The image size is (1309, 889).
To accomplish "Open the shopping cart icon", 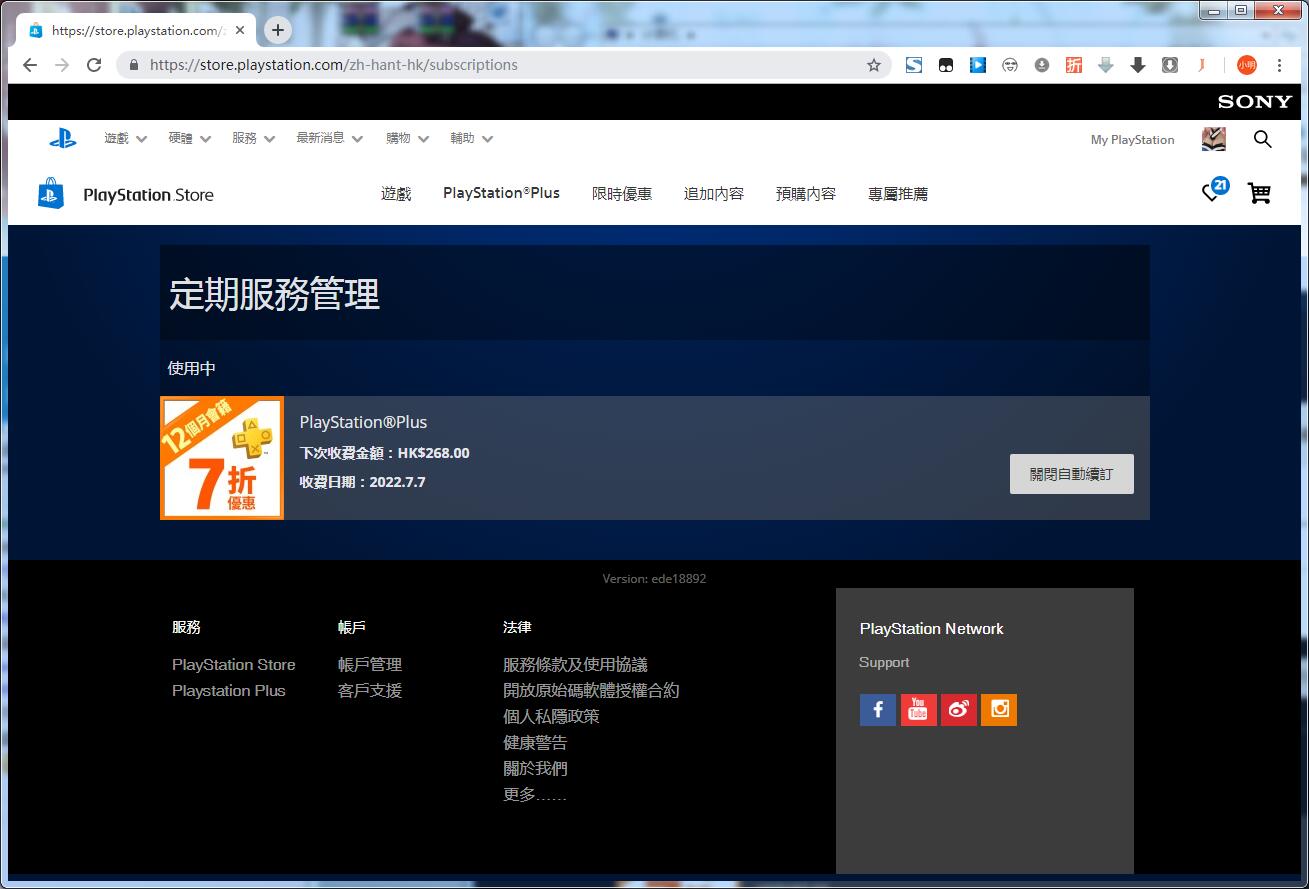I will coord(1259,193).
